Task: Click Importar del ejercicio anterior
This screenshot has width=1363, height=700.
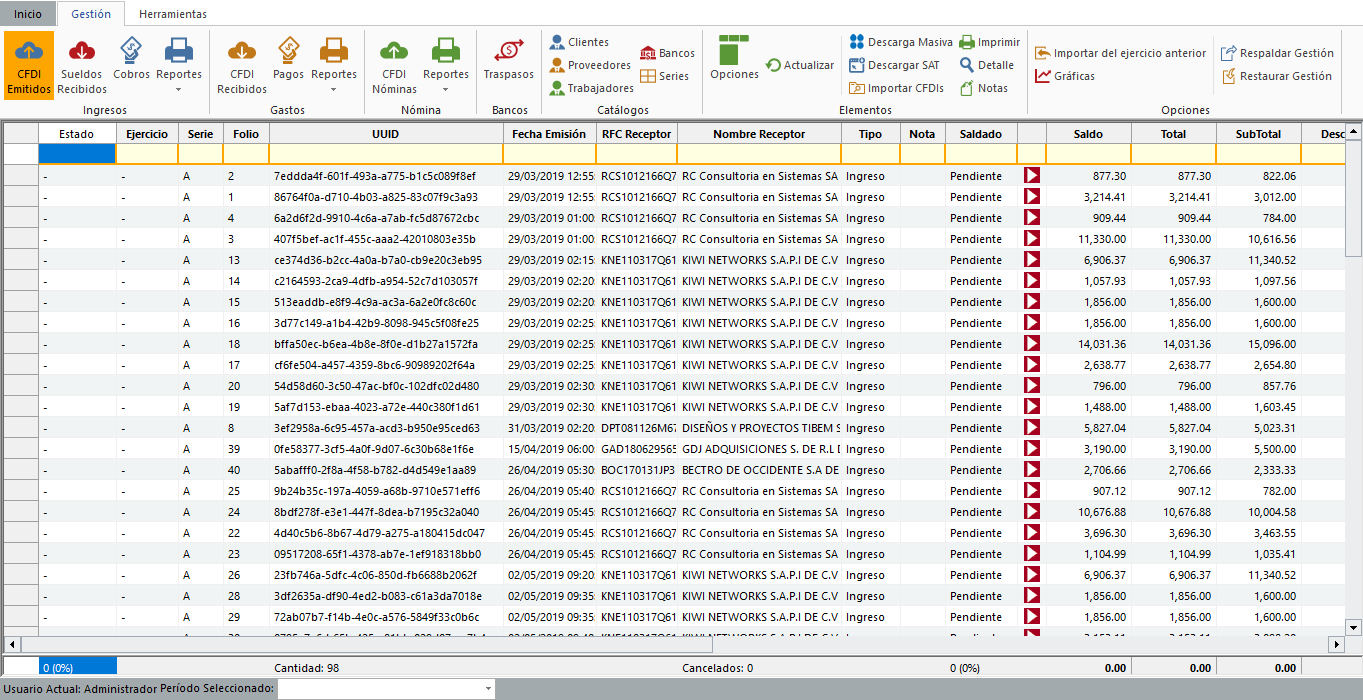Action: tap(1121, 53)
